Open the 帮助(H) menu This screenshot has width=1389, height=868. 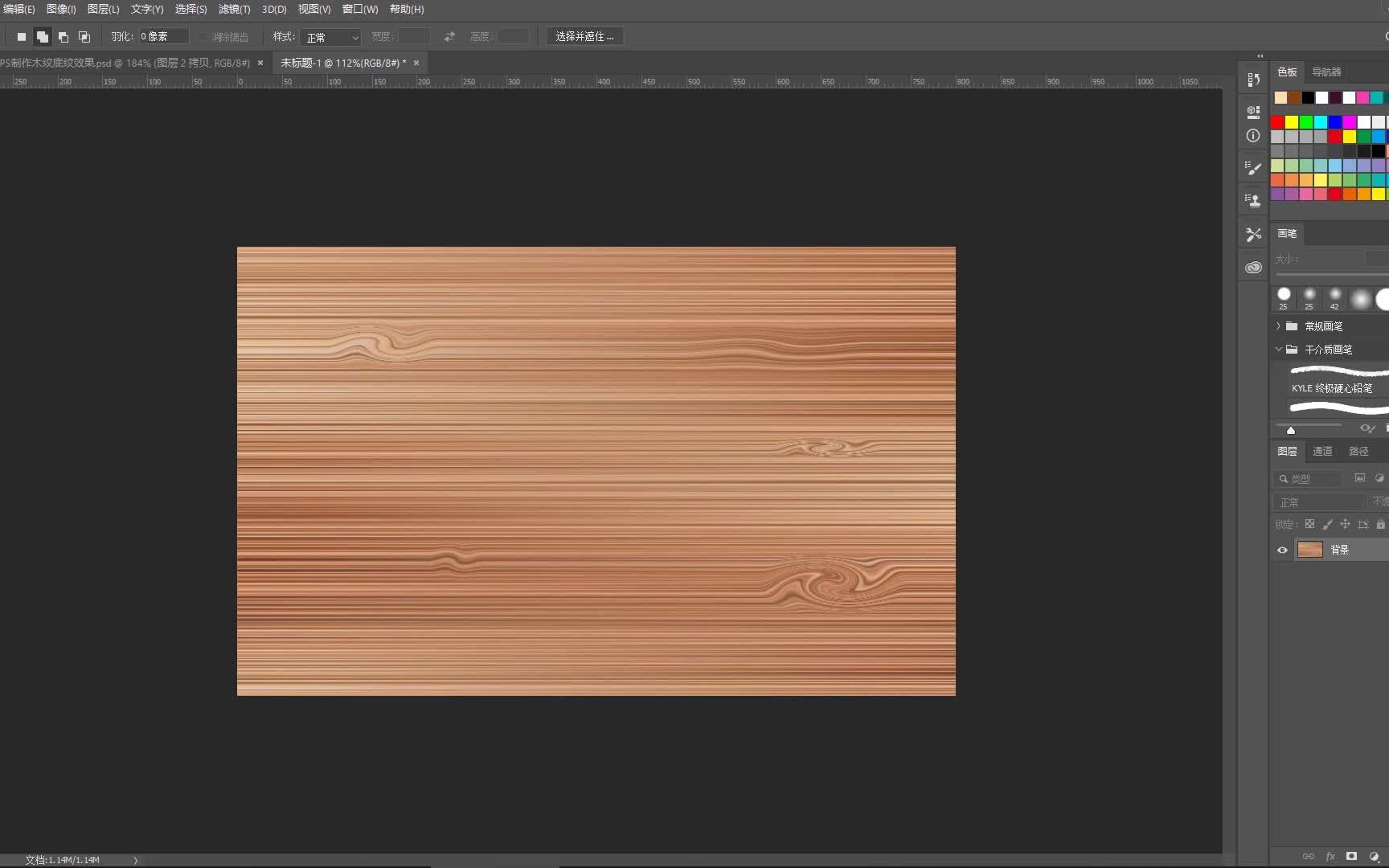point(407,10)
